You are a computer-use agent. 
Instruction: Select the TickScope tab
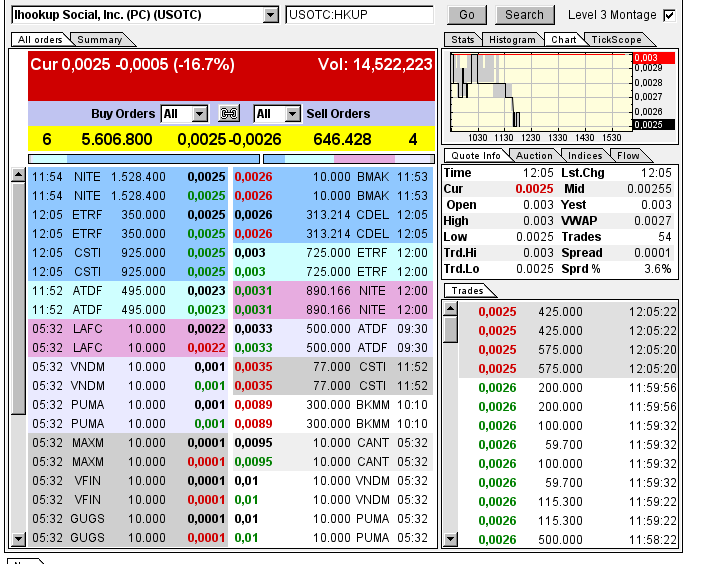pos(616,39)
